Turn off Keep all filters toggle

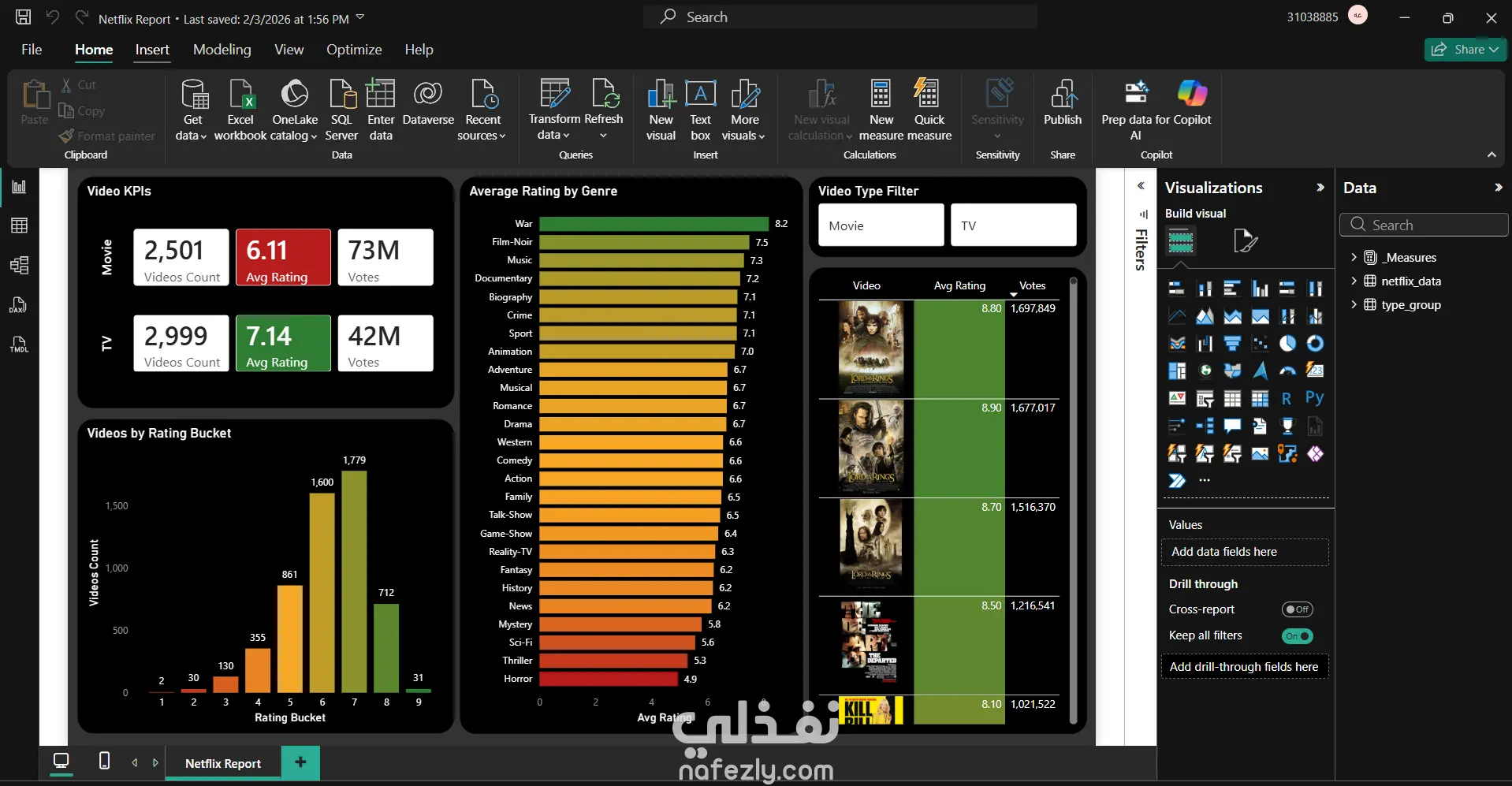(1297, 636)
